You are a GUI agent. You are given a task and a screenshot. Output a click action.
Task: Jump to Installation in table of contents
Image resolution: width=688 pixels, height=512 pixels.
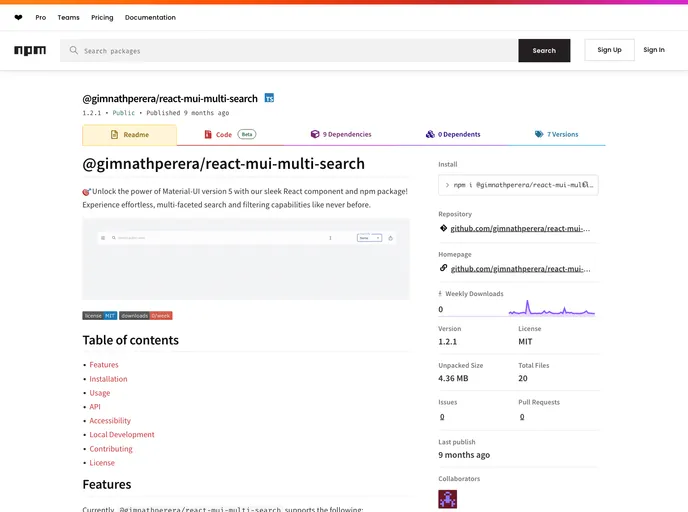[x=108, y=379]
